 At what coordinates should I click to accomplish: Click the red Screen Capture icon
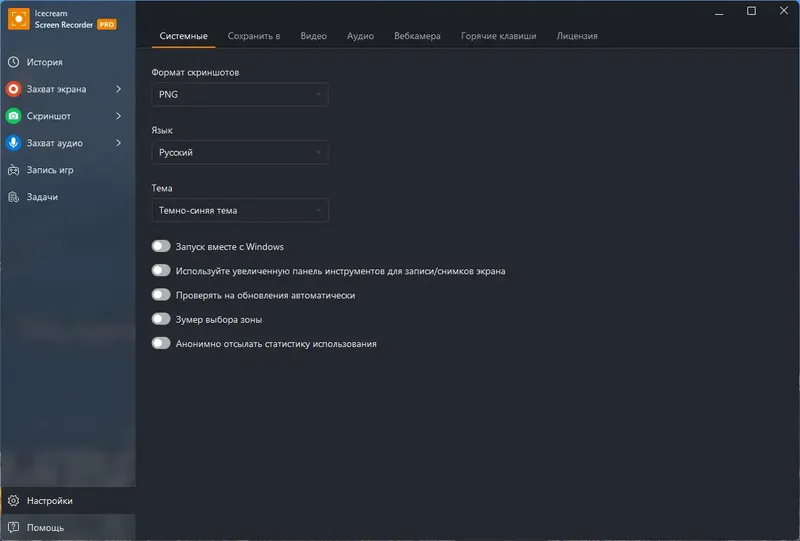pyautogui.click(x=14, y=89)
